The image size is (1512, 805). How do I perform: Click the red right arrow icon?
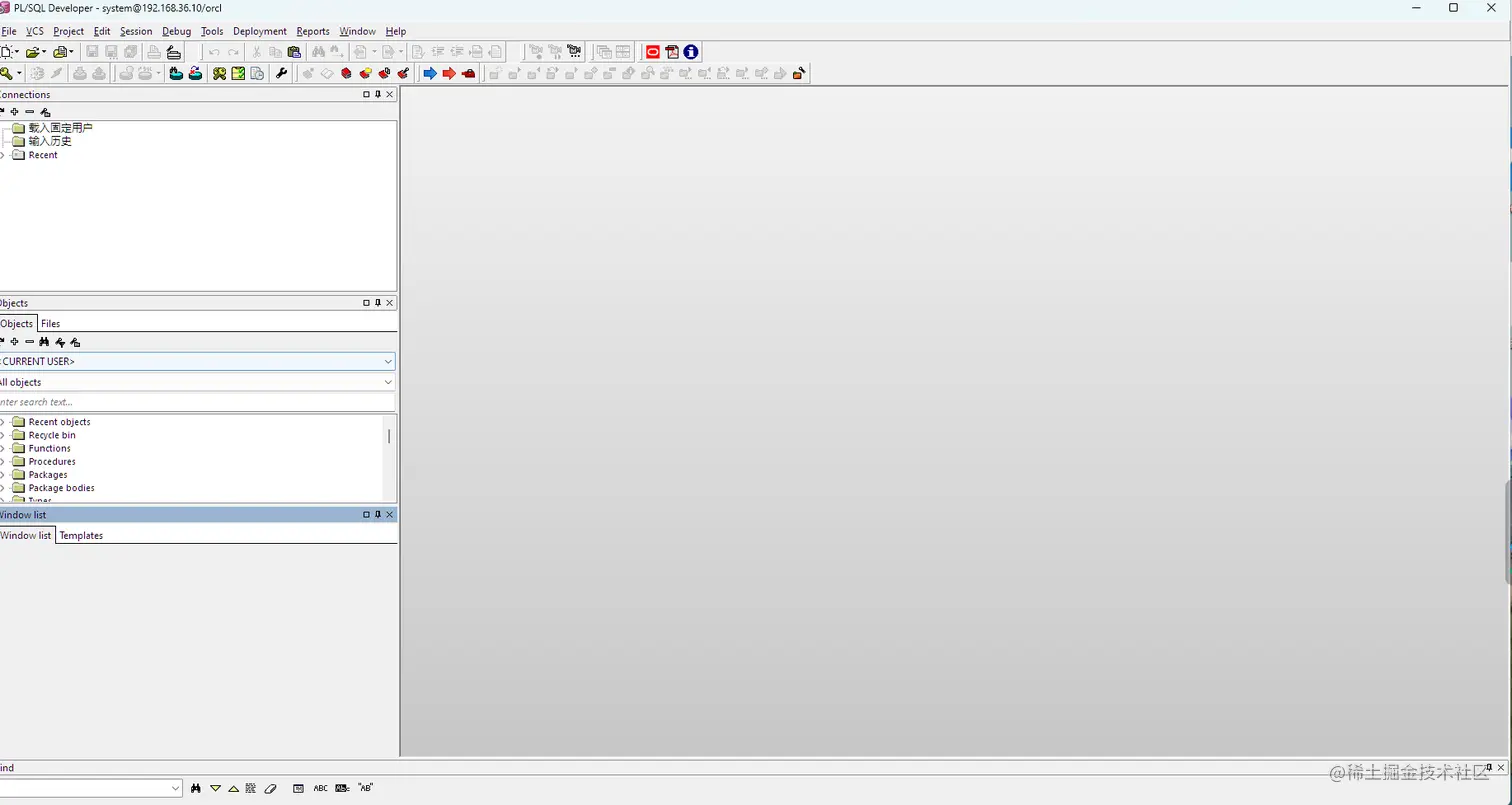(x=449, y=73)
